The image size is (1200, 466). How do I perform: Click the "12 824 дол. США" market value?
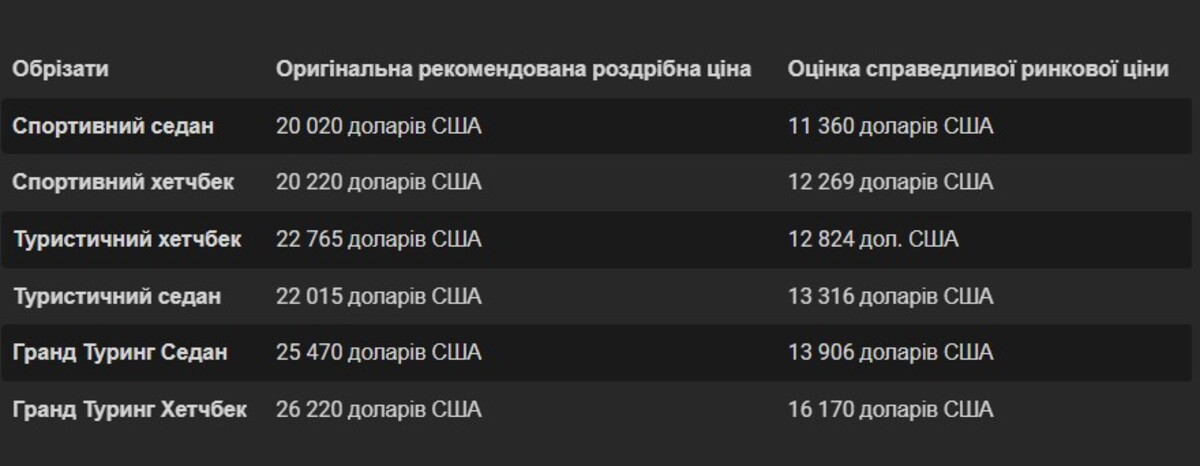click(x=872, y=239)
